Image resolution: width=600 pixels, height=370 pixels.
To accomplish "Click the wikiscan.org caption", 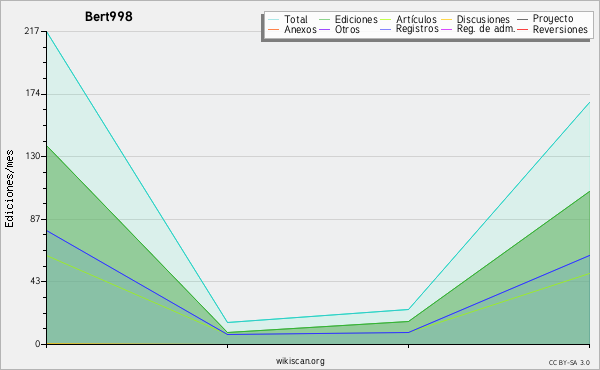I will click(300, 361).
